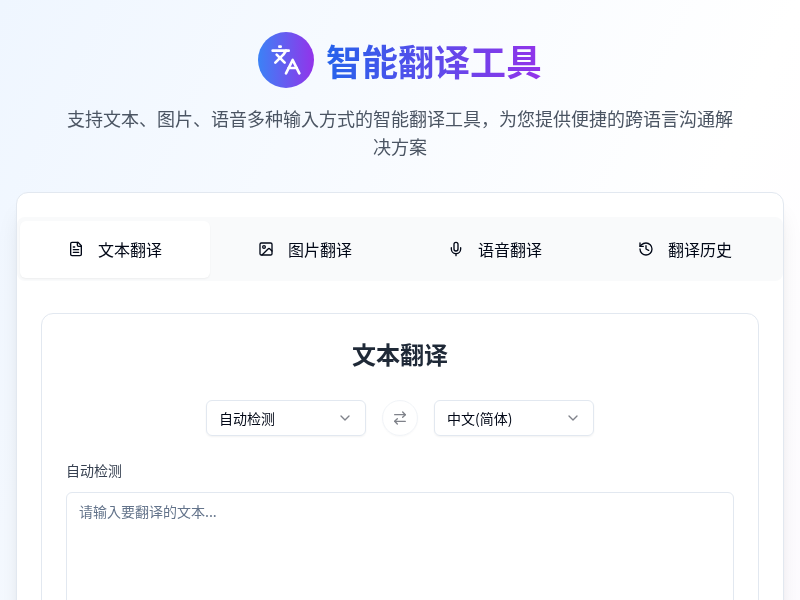This screenshot has width=800, height=600.
Task: Click the image icon in 图片翻译 tab
Action: (x=266, y=249)
